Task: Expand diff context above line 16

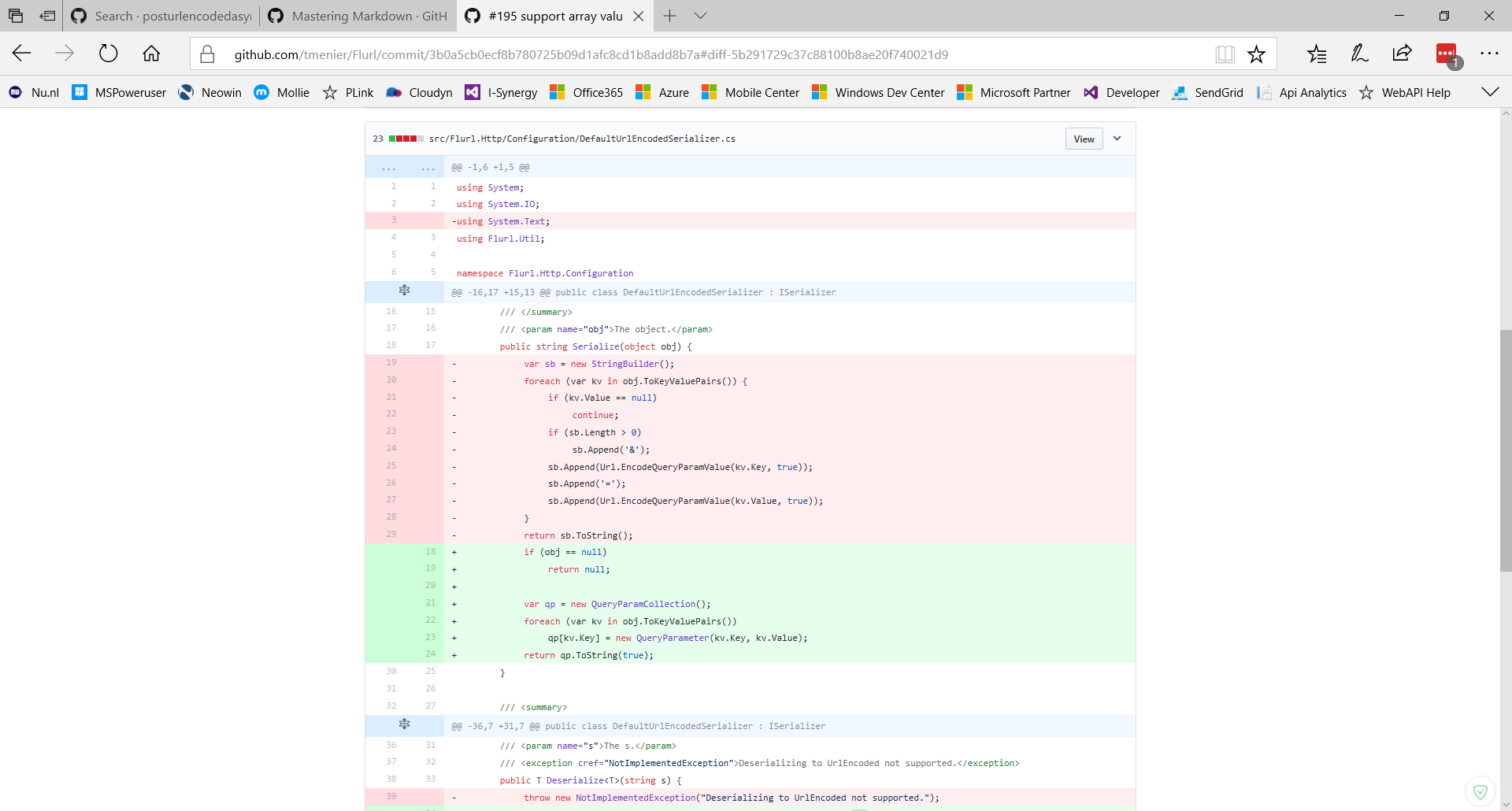Action: 404,291
